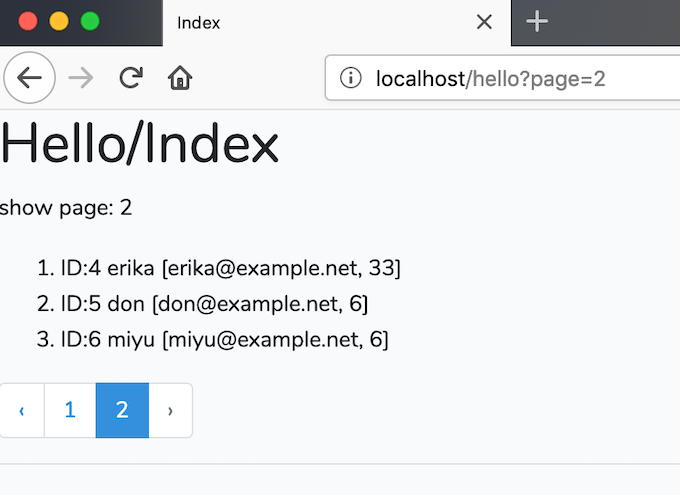This screenshot has width=680, height=495.
Task: Go back to the previous page
Action: [x=29, y=78]
